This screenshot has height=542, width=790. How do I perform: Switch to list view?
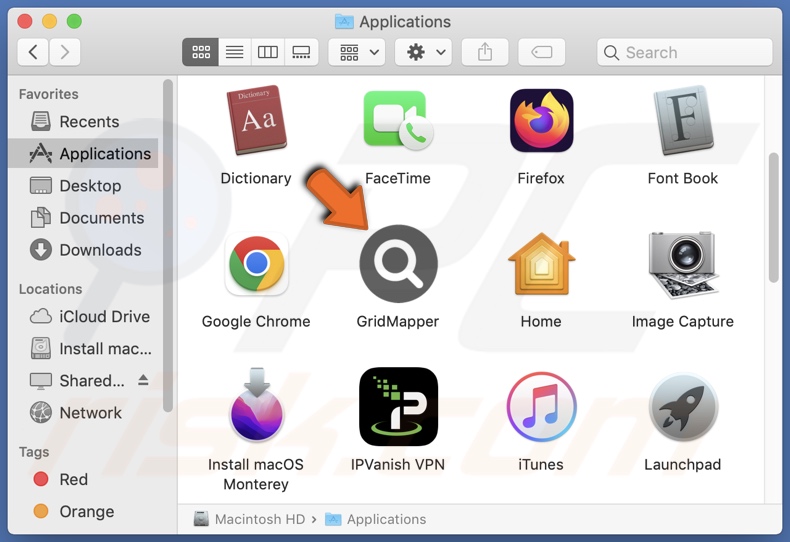point(234,52)
